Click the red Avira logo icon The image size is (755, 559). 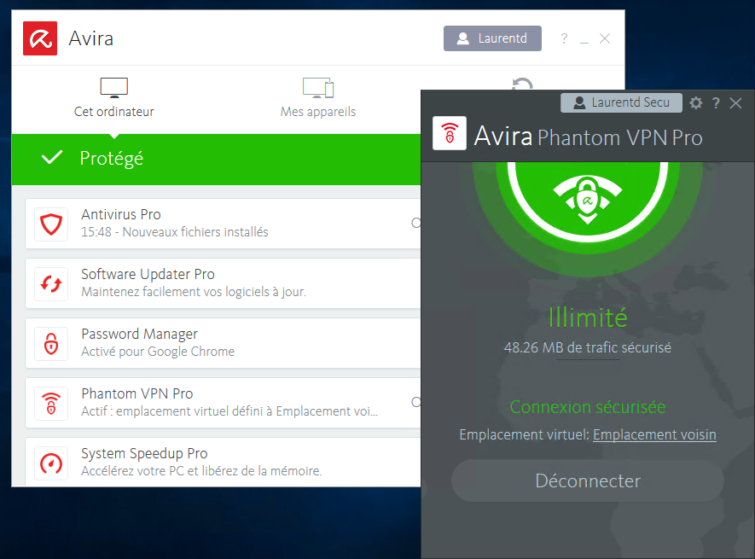(x=40, y=38)
